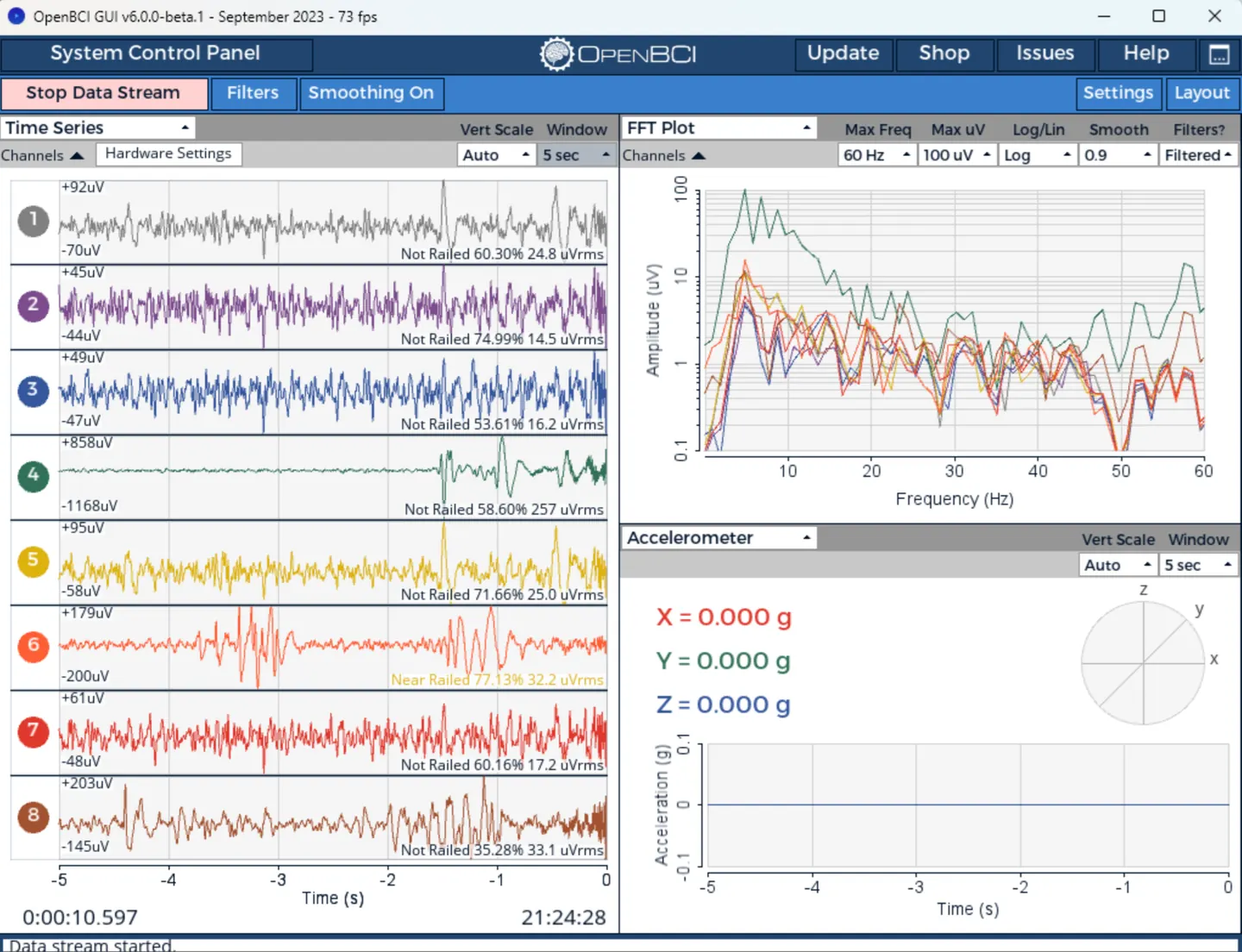Click the 'Data stream started.' status message

point(92,945)
